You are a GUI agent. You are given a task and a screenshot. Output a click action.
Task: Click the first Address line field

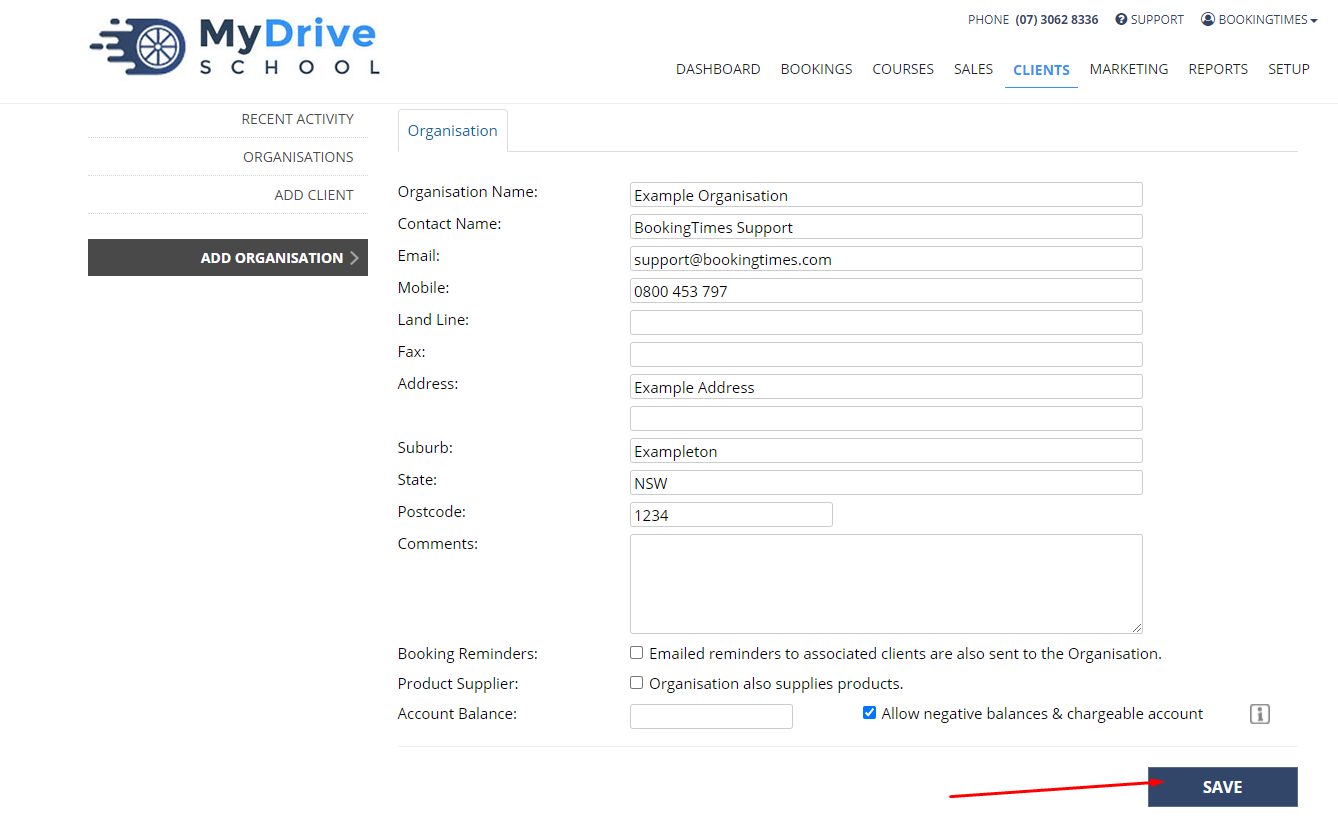click(x=886, y=387)
